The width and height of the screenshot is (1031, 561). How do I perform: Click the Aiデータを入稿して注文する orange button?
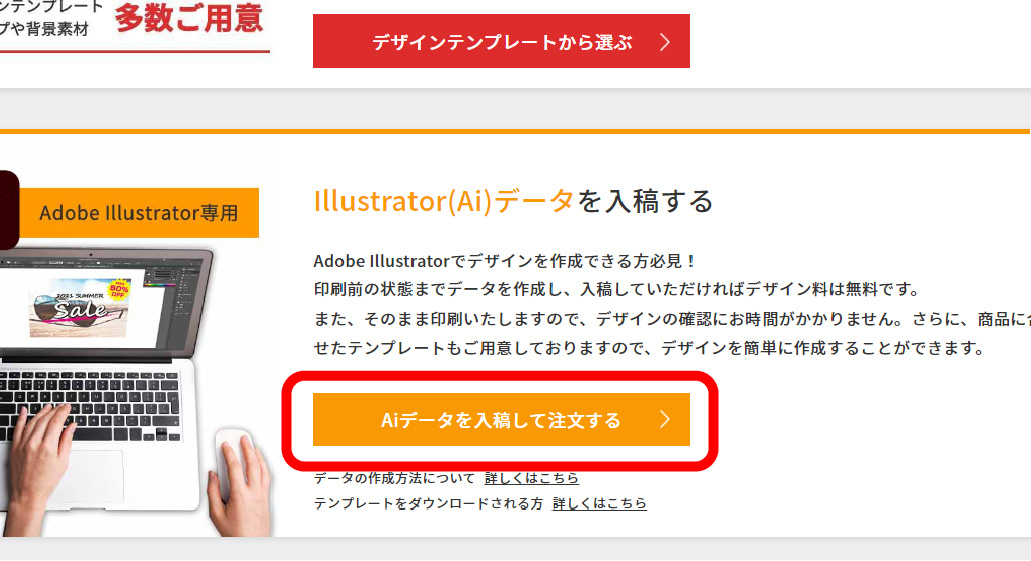coord(501,420)
